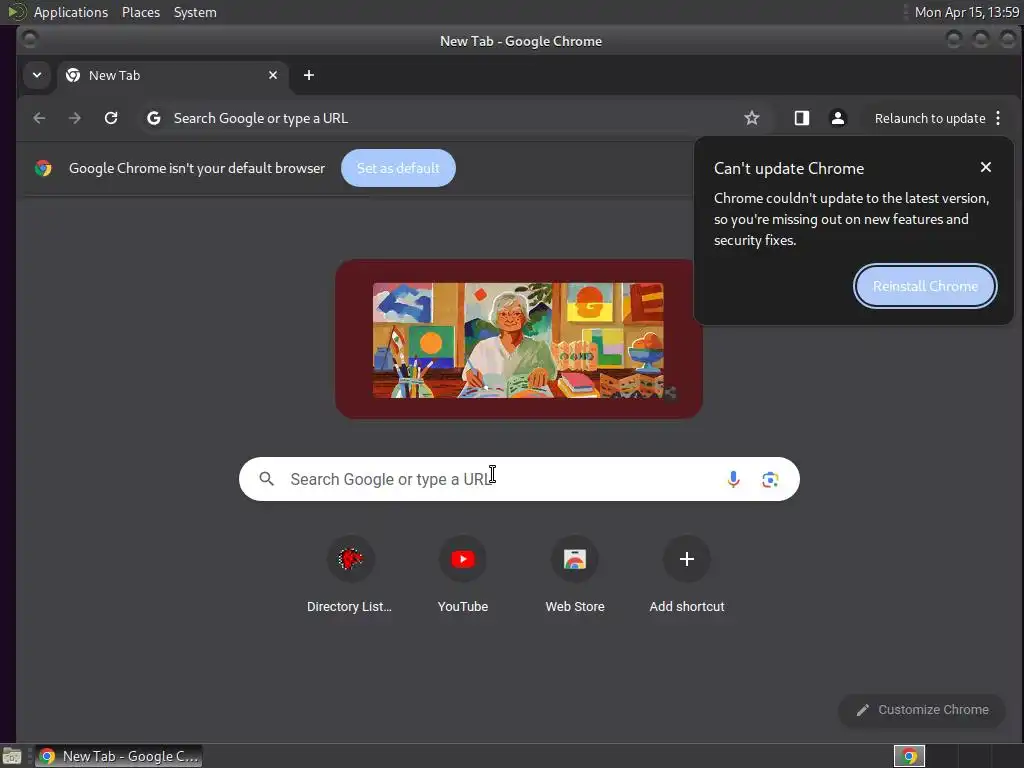Open Customize Chrome
1024x768 pixels.
(x=921, y=710)
